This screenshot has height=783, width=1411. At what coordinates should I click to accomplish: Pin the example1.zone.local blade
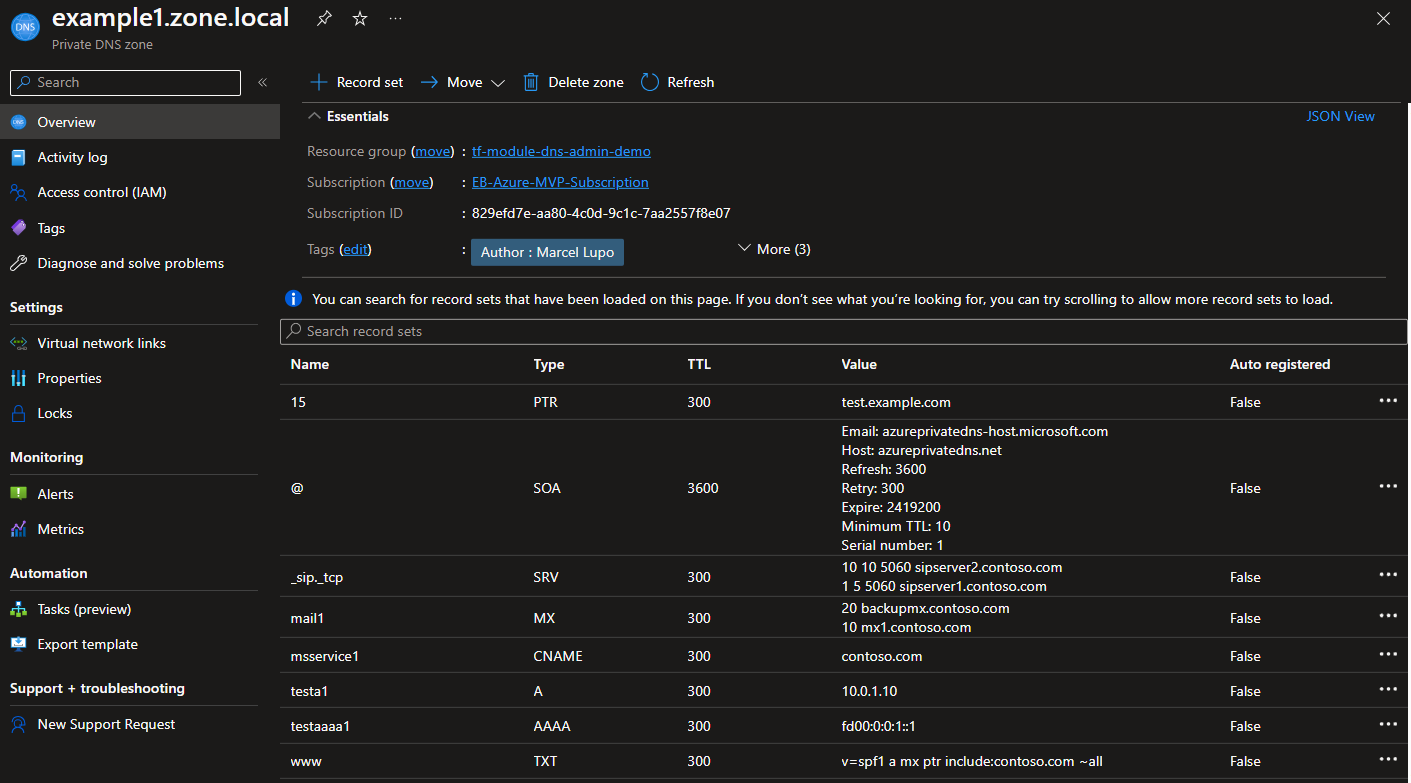324,18
